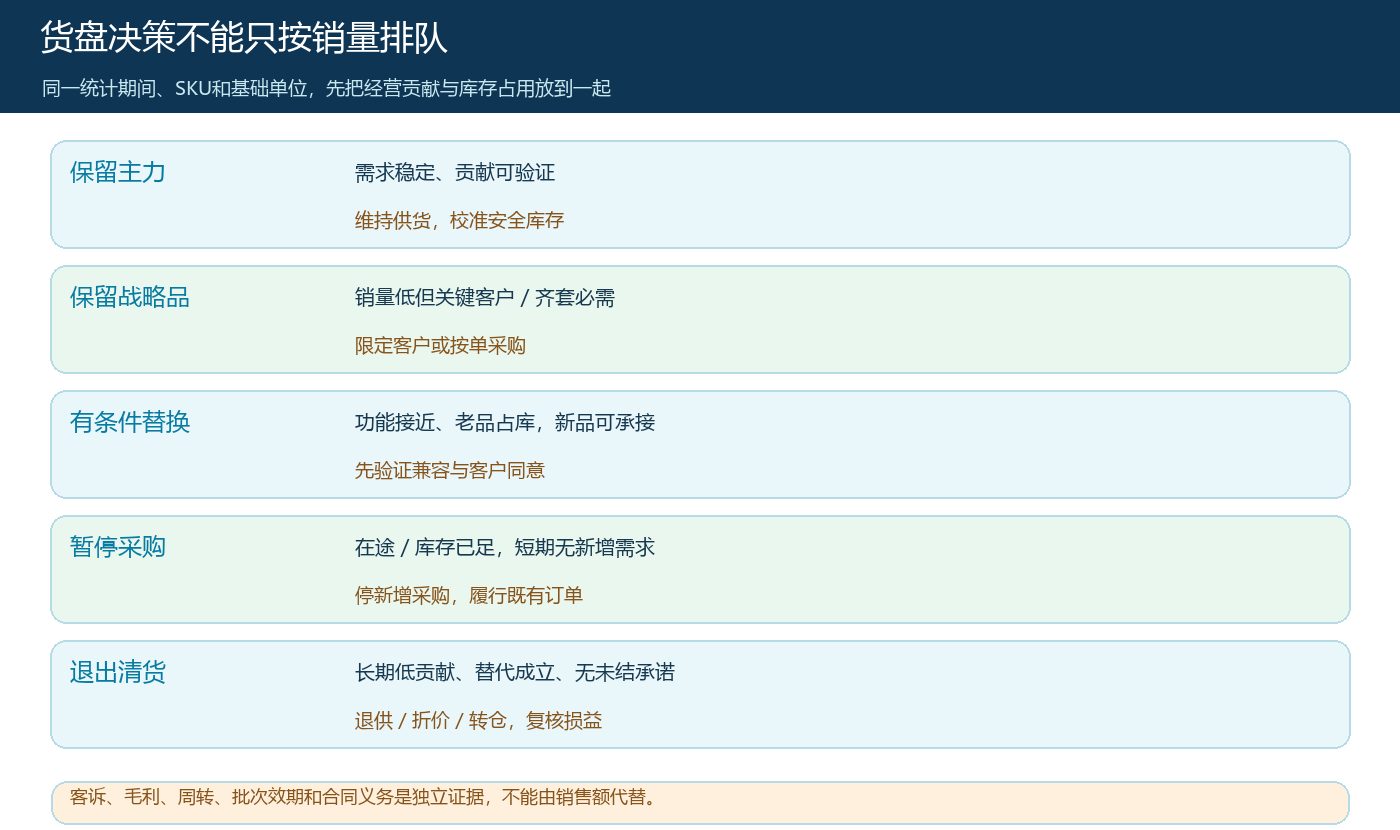
Task: Click the footnote beginning 客诉、毛利、周转
Action: (363, 797)
